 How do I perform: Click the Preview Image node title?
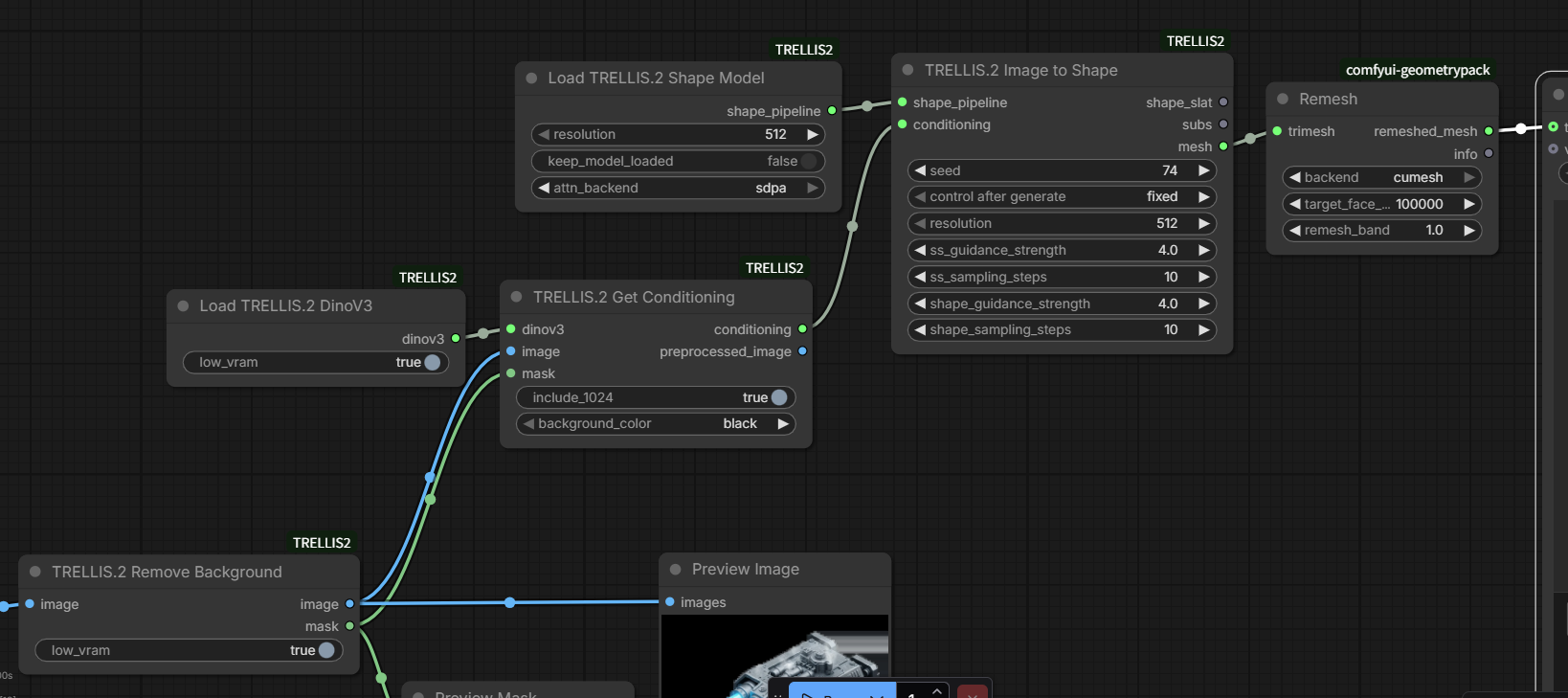point(745,569)
